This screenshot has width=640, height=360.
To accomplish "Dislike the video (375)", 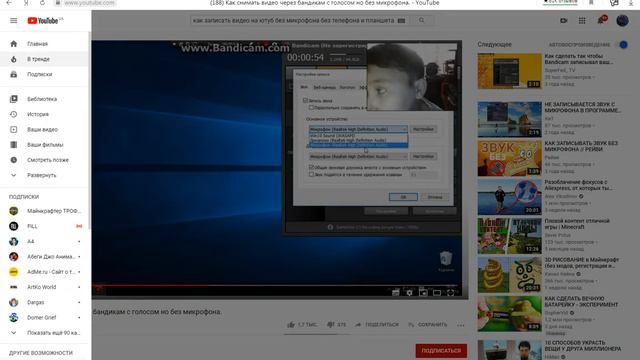I will pos(336,325).
